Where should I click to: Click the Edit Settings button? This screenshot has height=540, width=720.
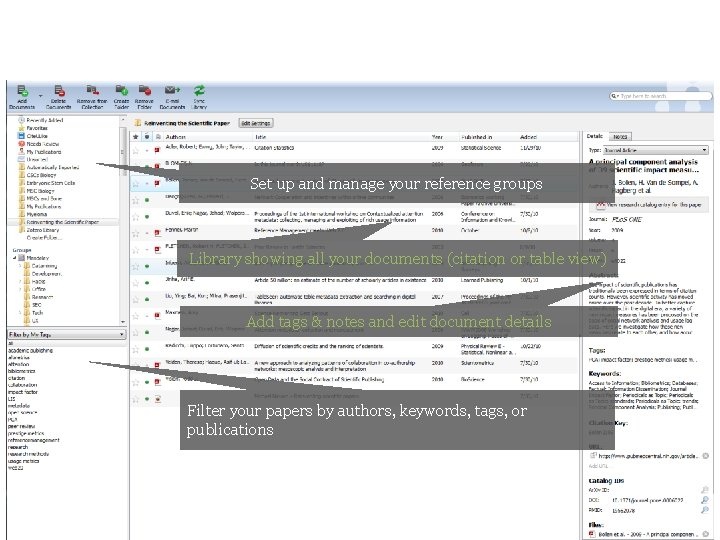pyautogui.click(x=256, y=123)
